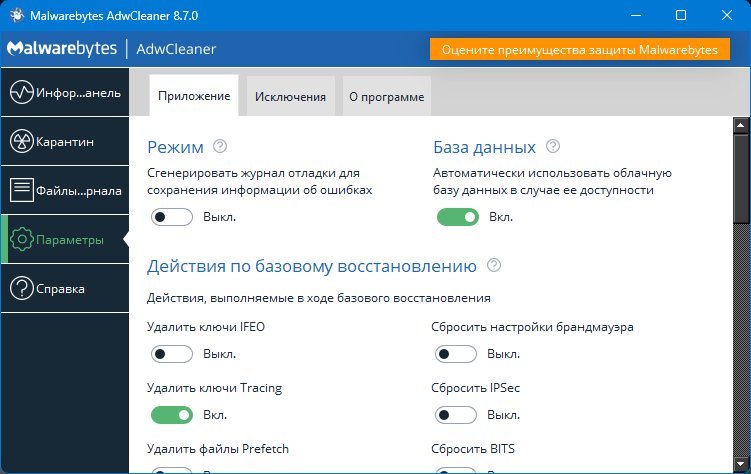Click help icon beside Действия по базовому восстановлению

493,266
